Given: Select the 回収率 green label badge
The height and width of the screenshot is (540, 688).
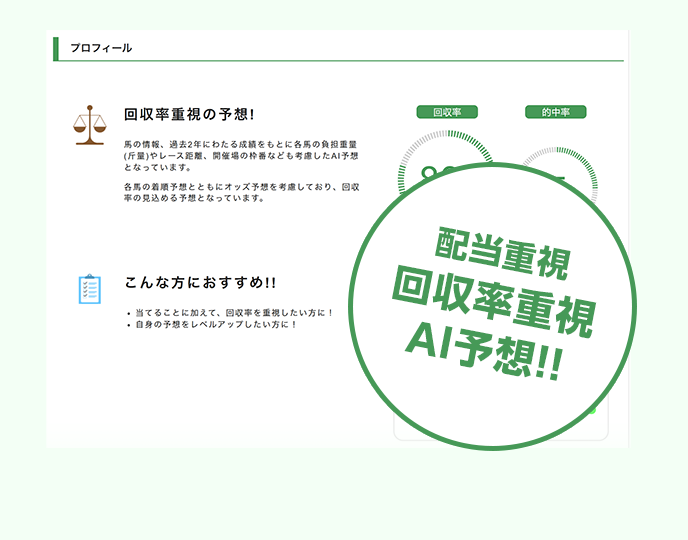Looking at the screenshot, I should point(446,112).
